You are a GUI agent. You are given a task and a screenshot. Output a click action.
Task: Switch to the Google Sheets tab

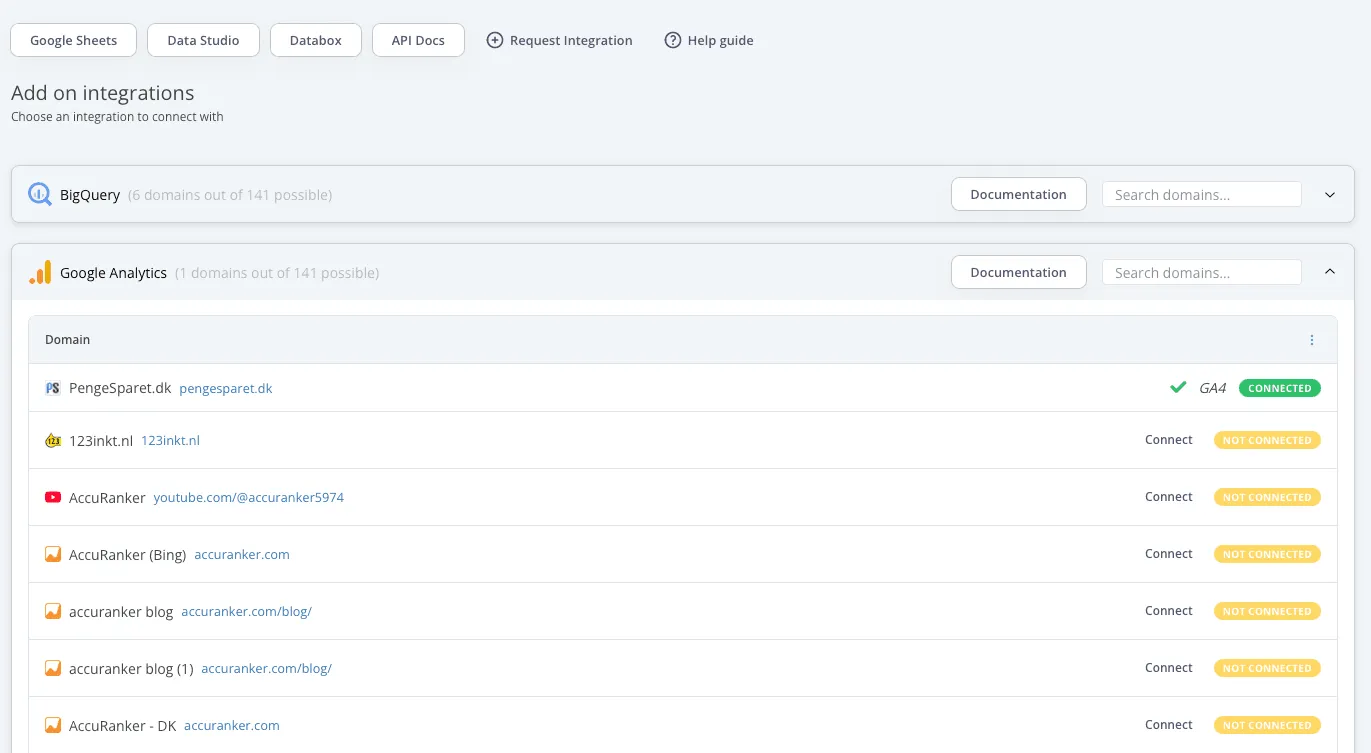[x=73, y=40]
